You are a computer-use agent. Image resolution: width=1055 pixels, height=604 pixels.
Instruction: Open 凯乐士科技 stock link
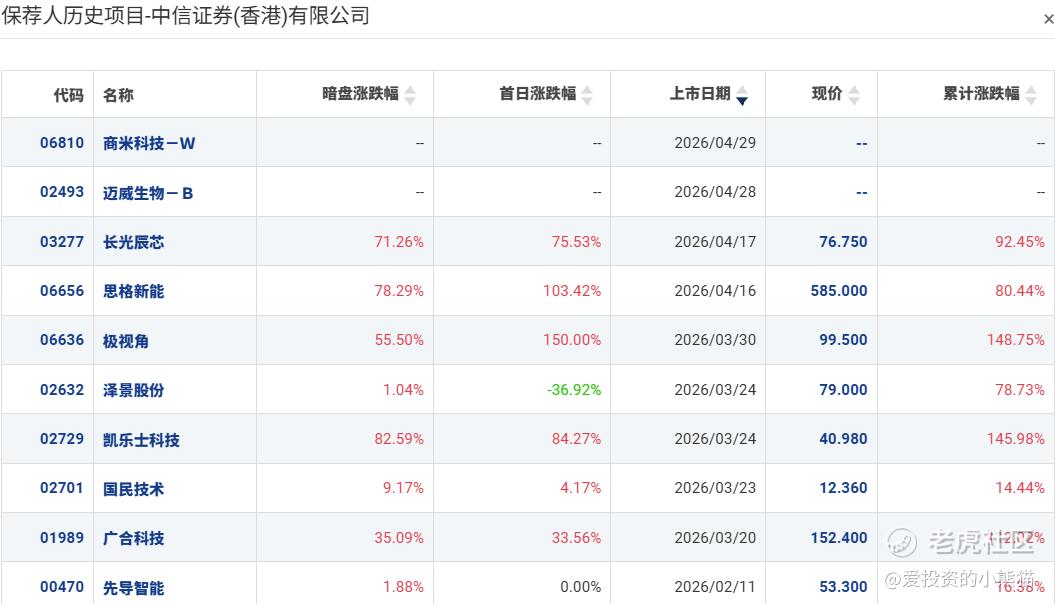141,440
